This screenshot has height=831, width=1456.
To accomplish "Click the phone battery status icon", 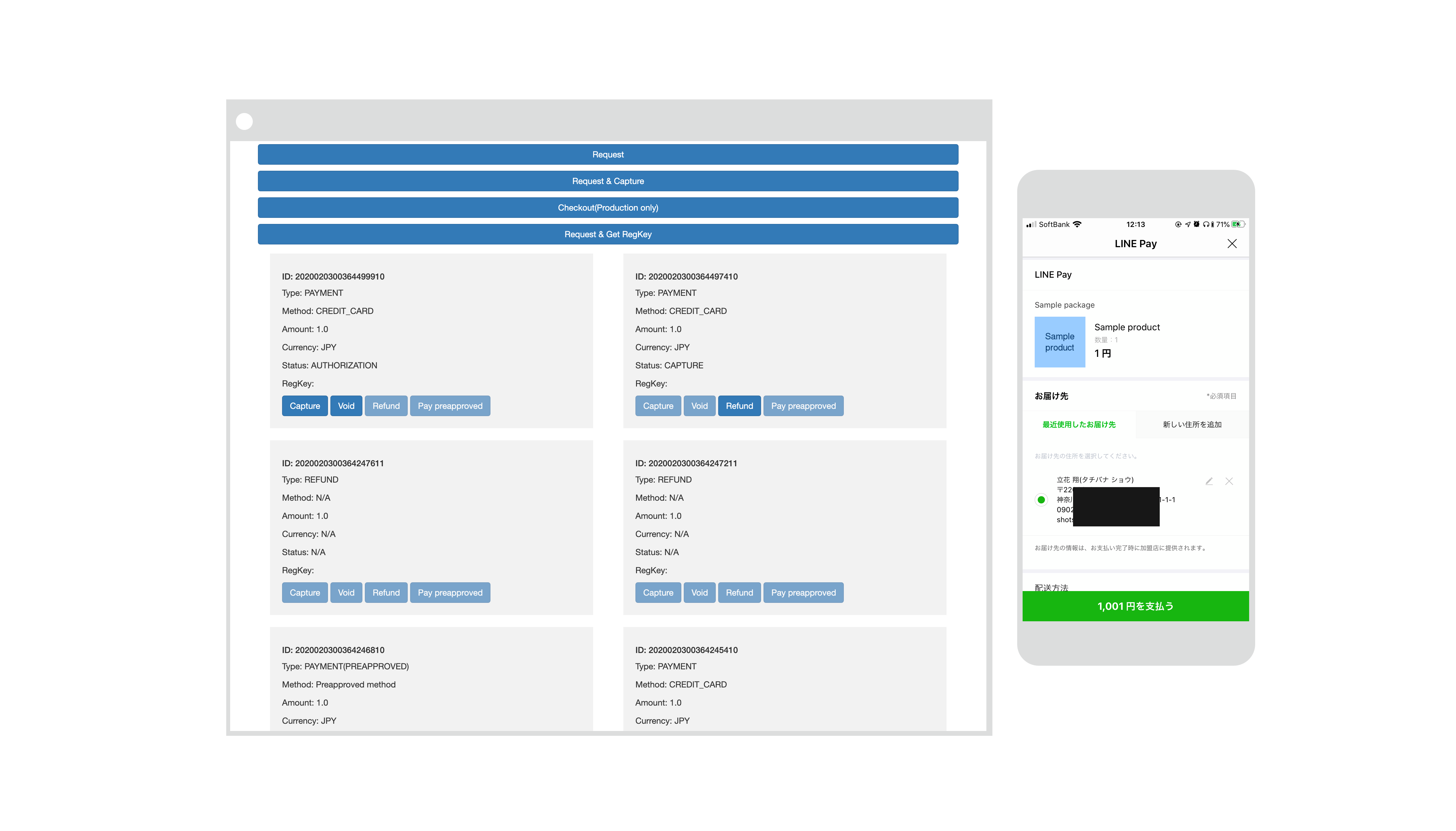I will tap(1238, 224).
